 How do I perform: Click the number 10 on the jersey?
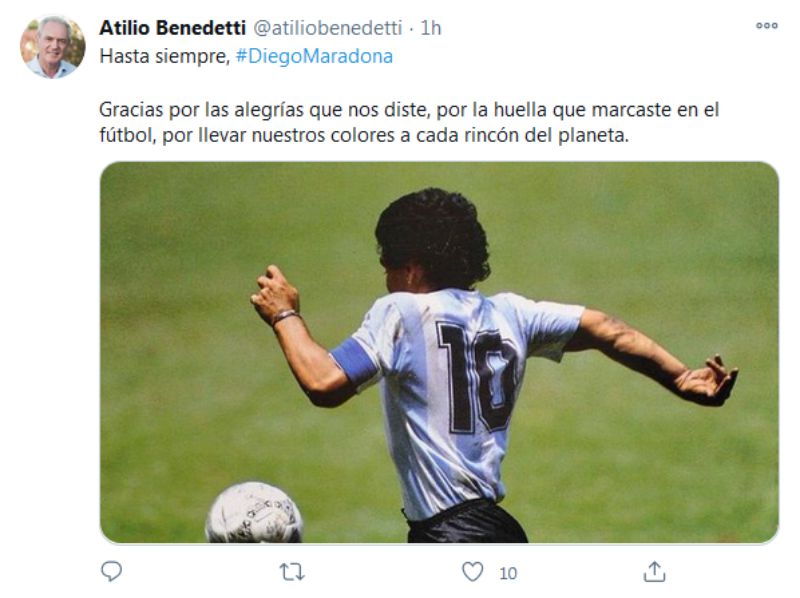click(477, 377)
